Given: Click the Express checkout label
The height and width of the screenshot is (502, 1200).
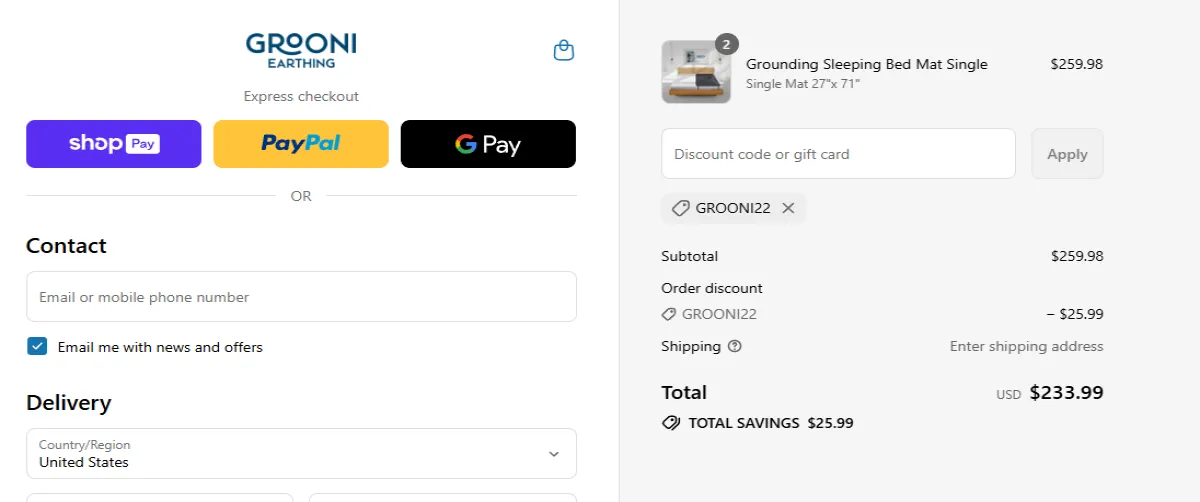Looking at the screenshot, I should coord(301,97).
